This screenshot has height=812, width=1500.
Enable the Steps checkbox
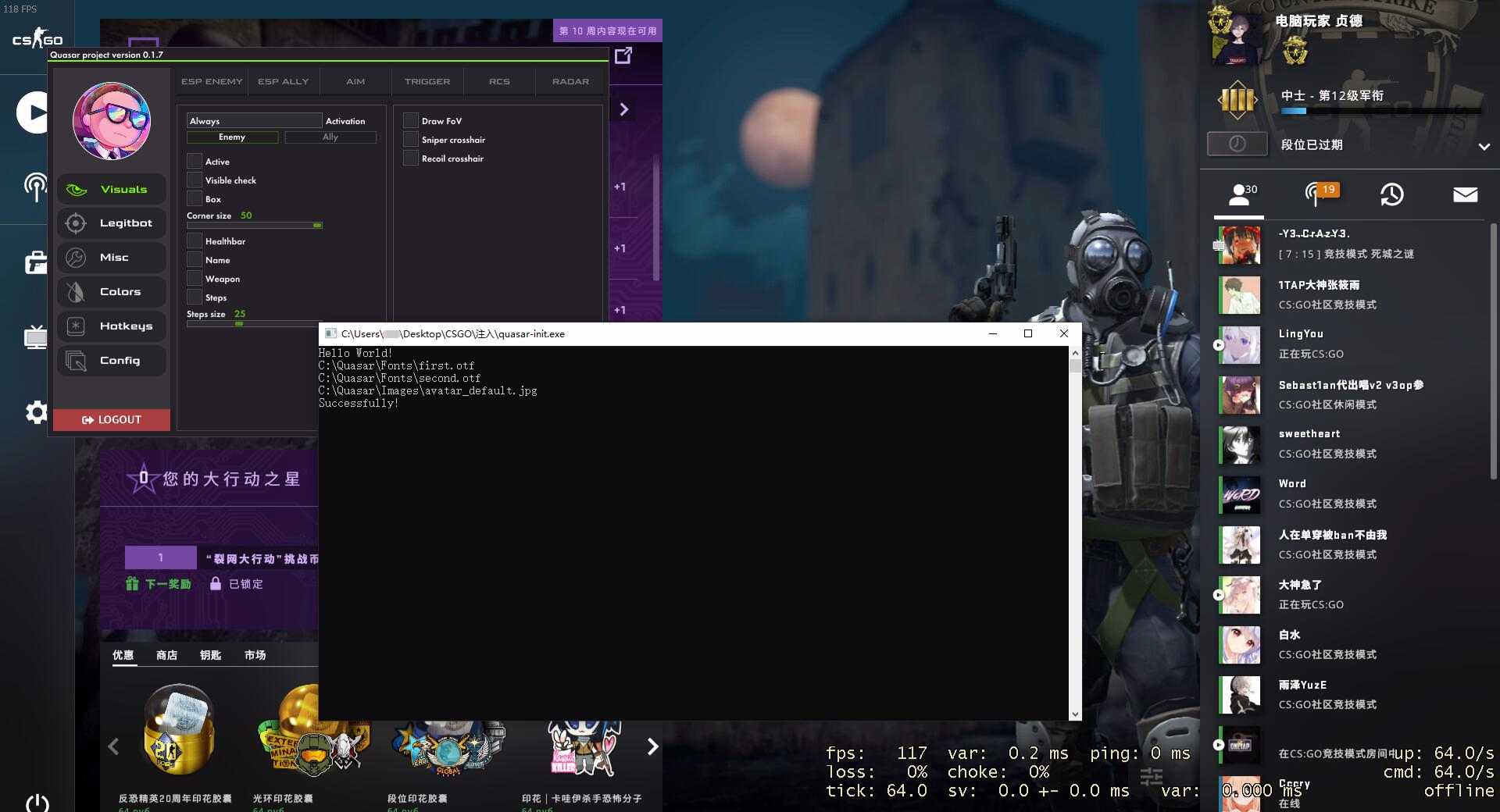point(195,297)
